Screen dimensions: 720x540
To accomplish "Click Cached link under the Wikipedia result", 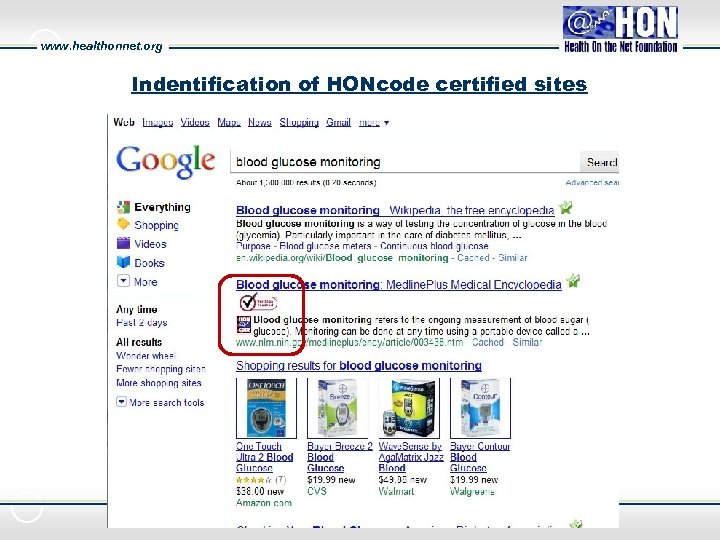I will point(473,258).
